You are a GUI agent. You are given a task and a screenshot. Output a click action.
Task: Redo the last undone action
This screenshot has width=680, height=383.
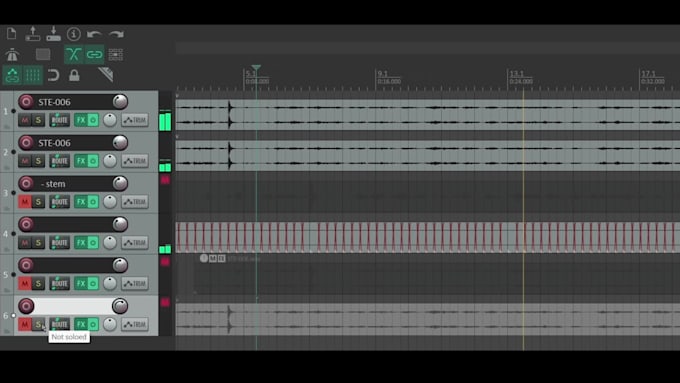tap(116, 34)
